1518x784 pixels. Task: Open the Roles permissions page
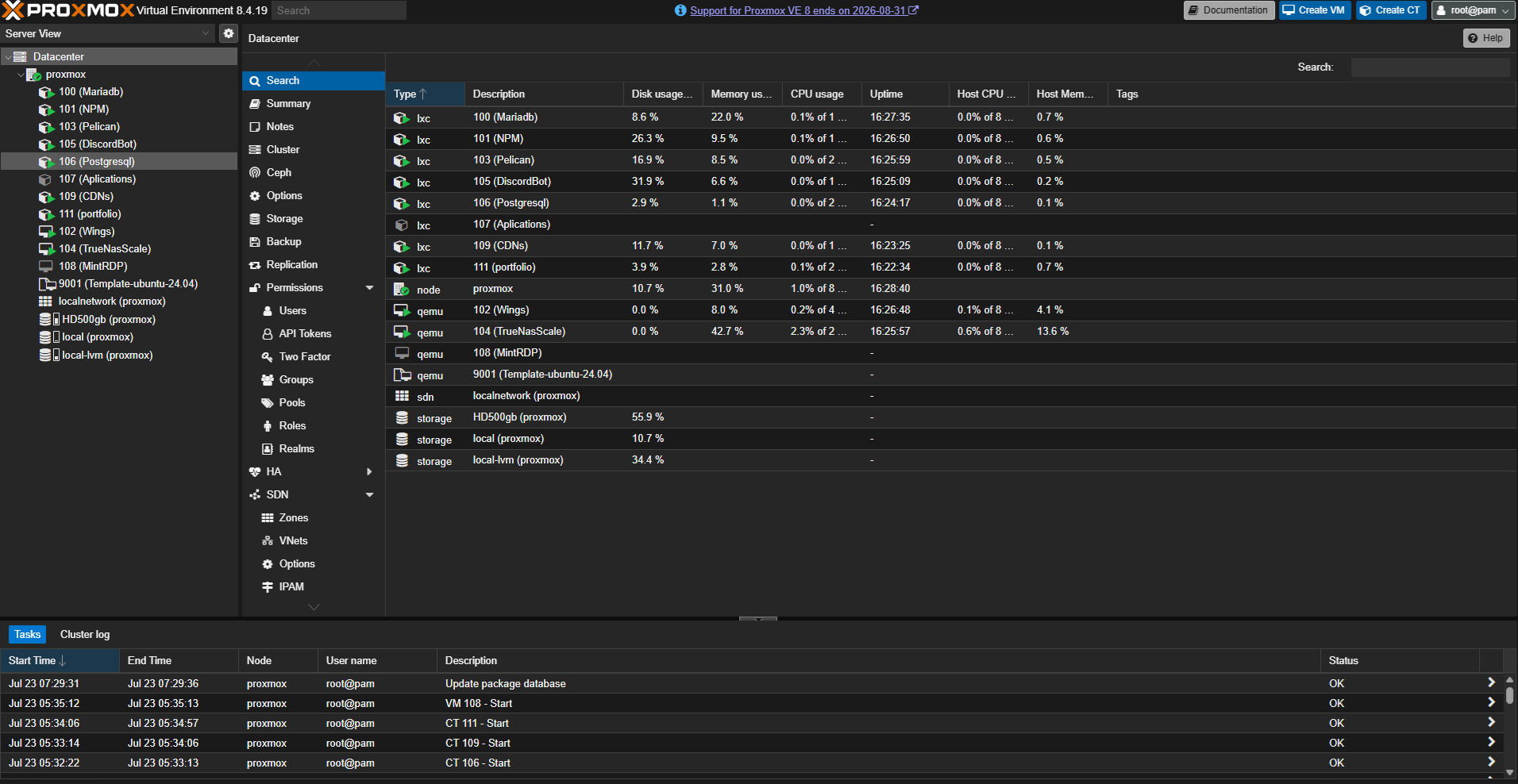click(314, 426)
